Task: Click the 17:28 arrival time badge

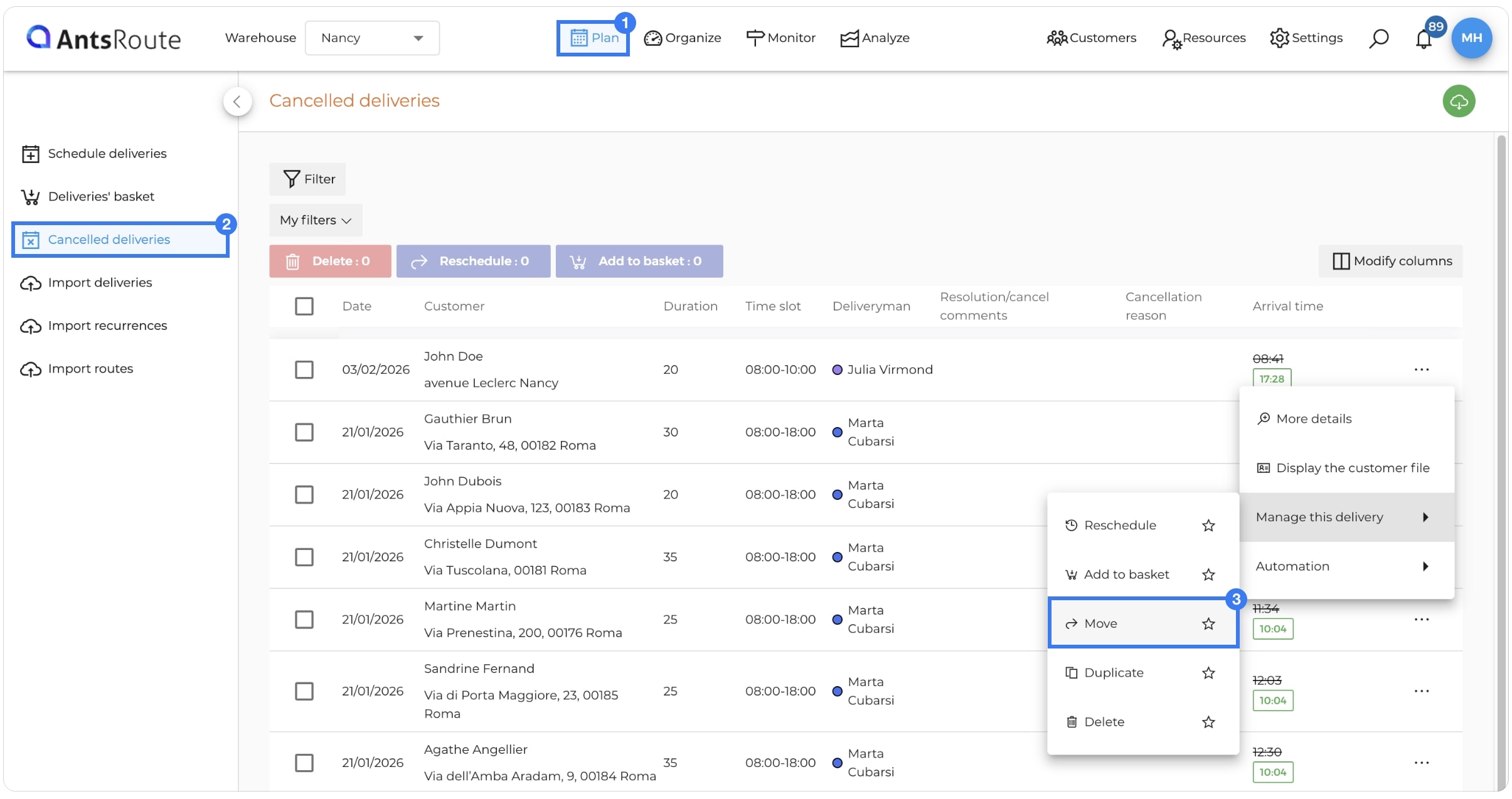Action: pos(1272,379)
